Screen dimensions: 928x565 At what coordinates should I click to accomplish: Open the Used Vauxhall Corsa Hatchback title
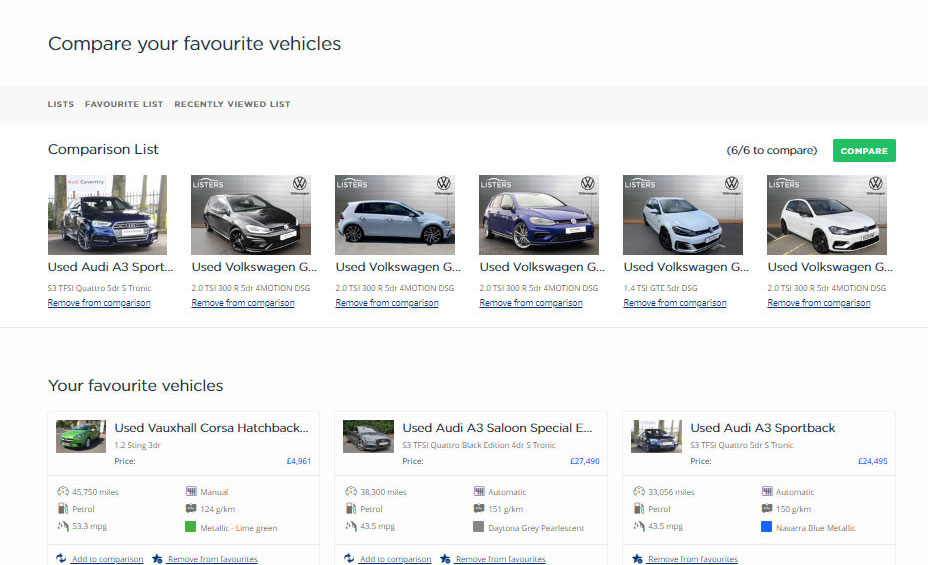coord(211,428)
